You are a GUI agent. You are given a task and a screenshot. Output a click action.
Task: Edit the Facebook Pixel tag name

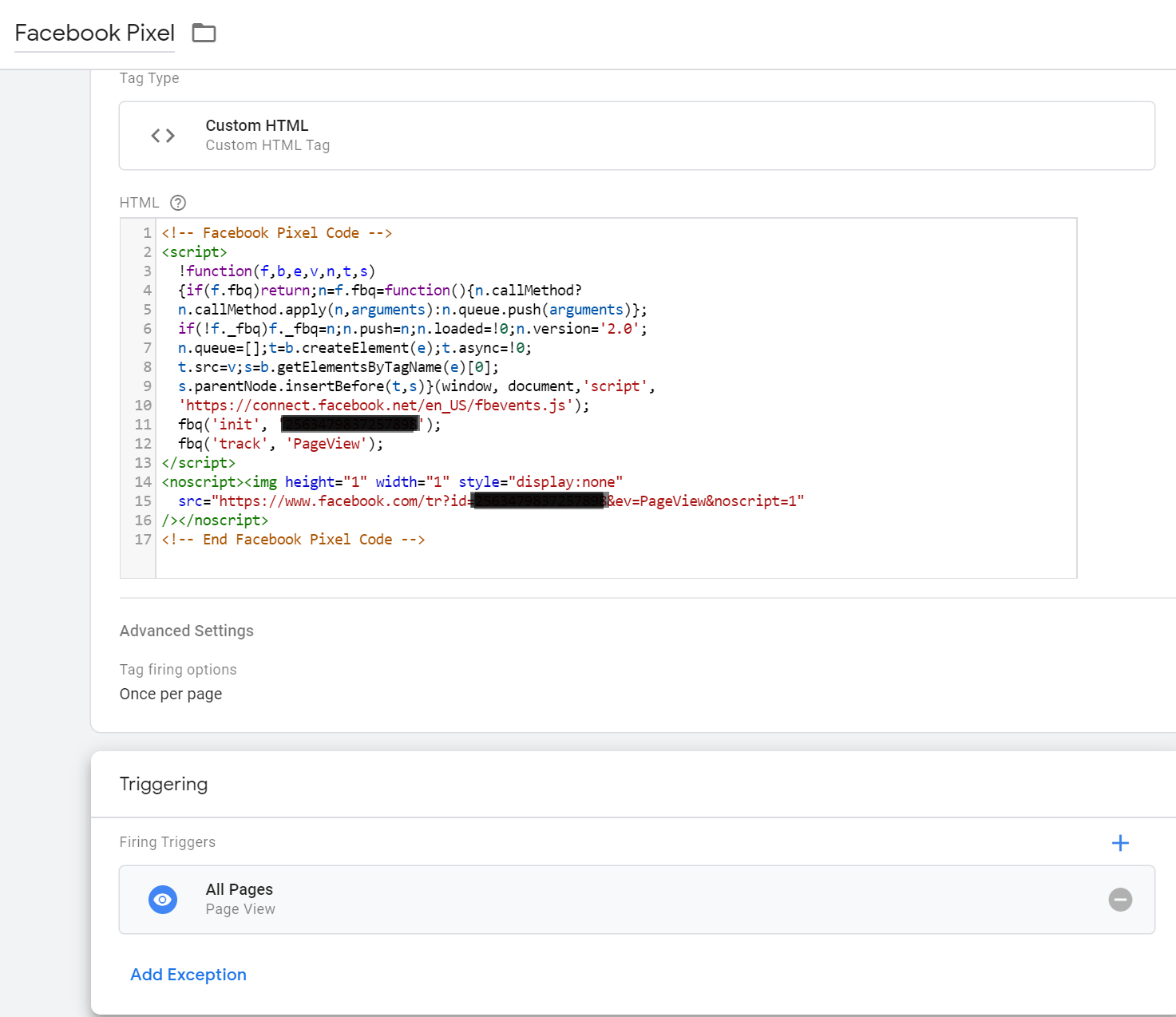click(94, 33)
